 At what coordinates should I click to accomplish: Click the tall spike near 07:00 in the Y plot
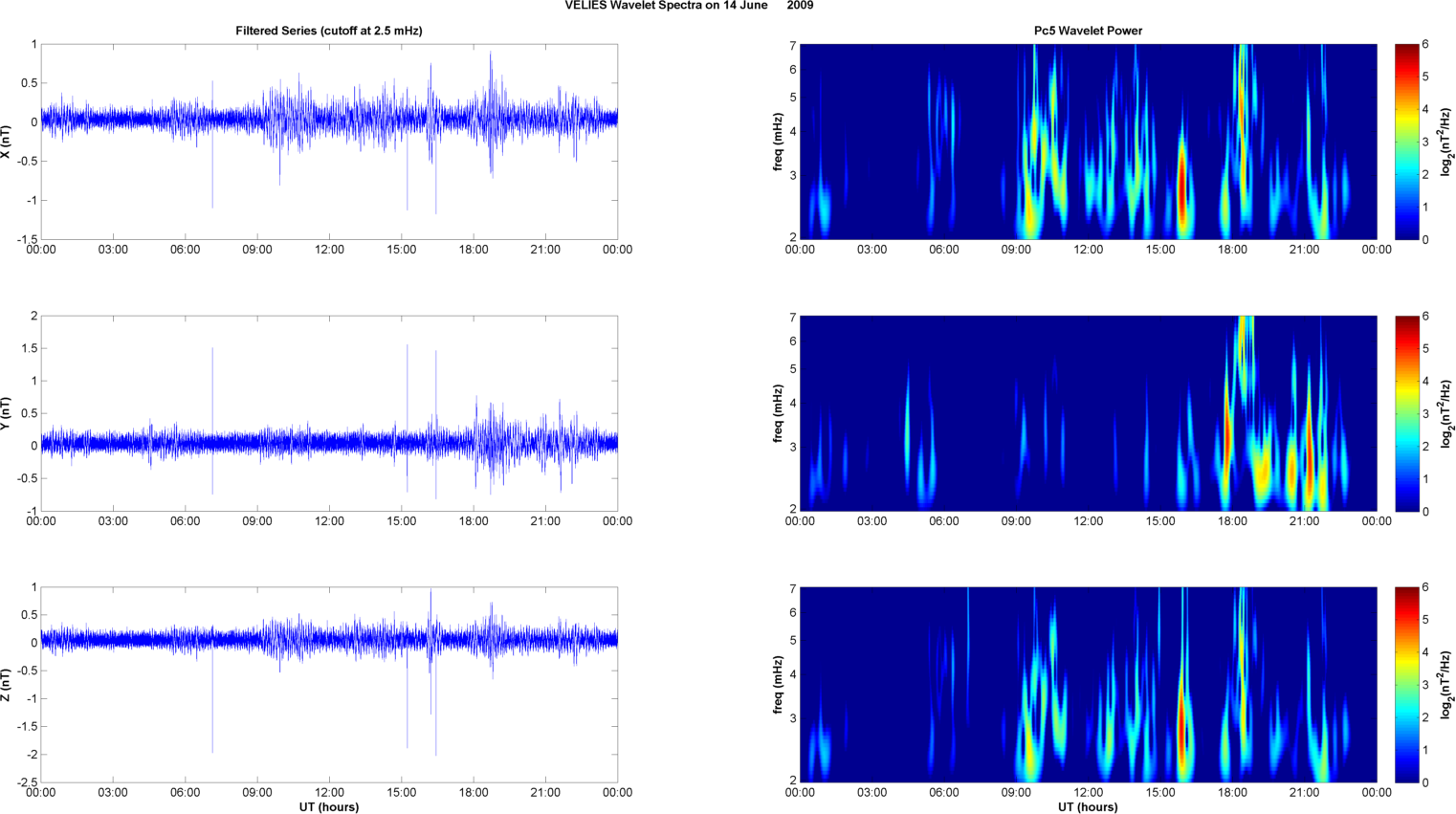click(212, 421)
